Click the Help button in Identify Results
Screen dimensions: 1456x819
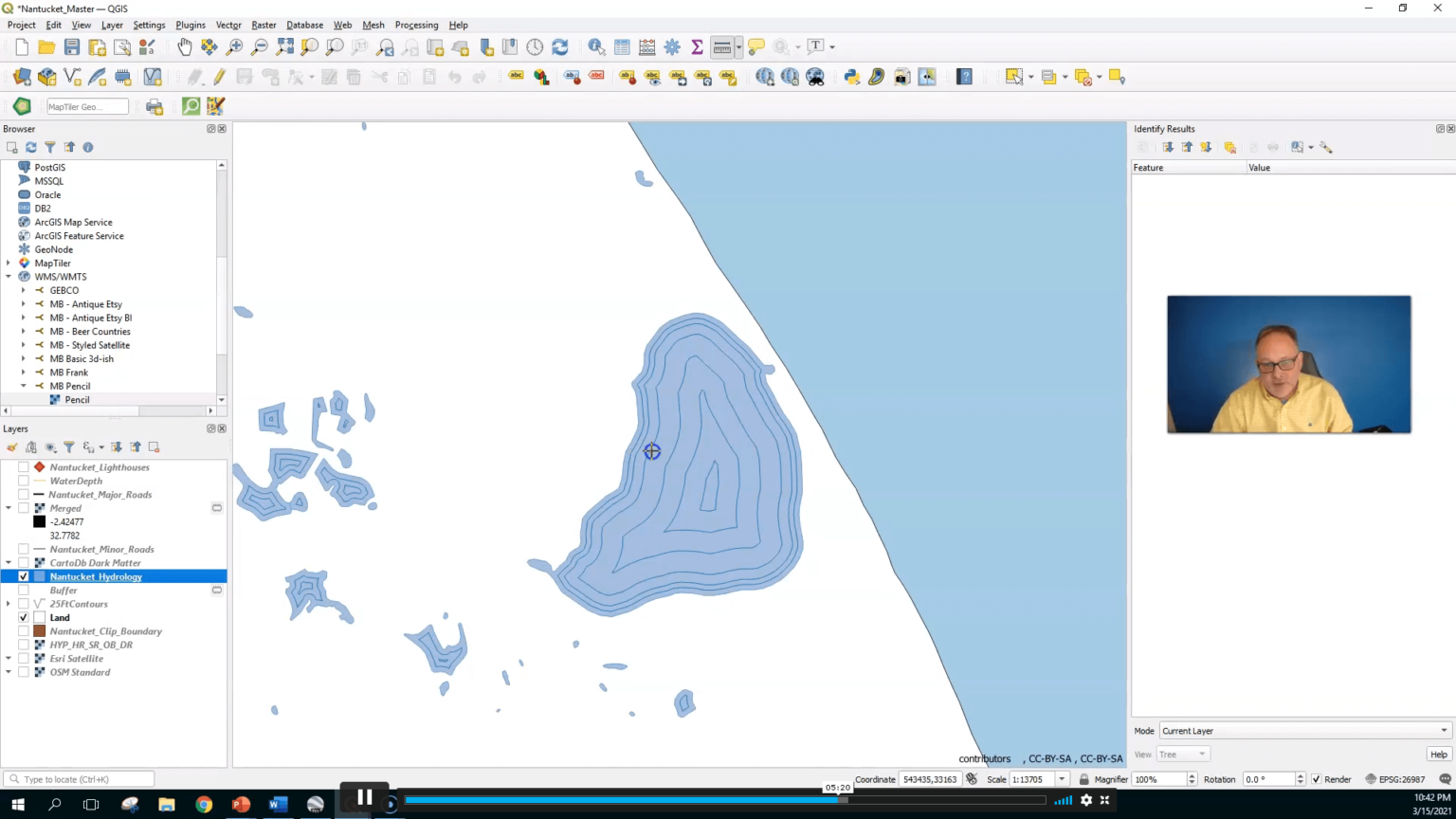[1438, 754]
